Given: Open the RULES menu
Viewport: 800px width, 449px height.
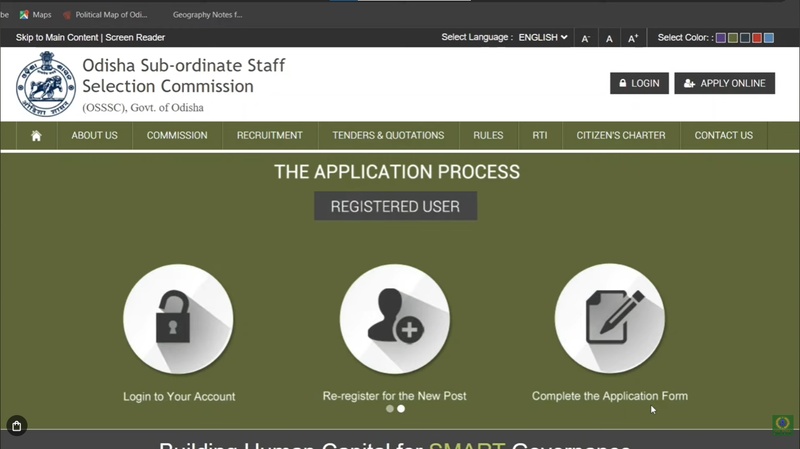Looking at the screenshot, I should click(x=488, y=135).
